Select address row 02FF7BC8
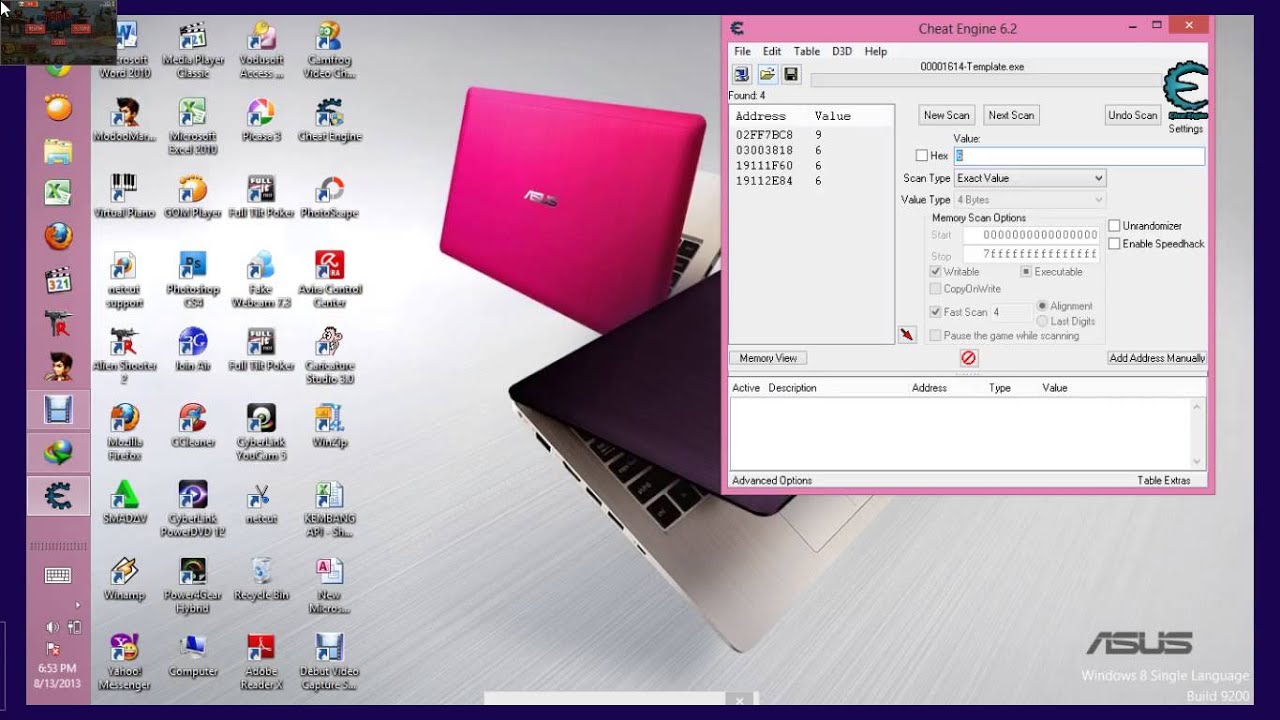The image size is (1280, 720). pyautogui.click(x=812, y=135)
